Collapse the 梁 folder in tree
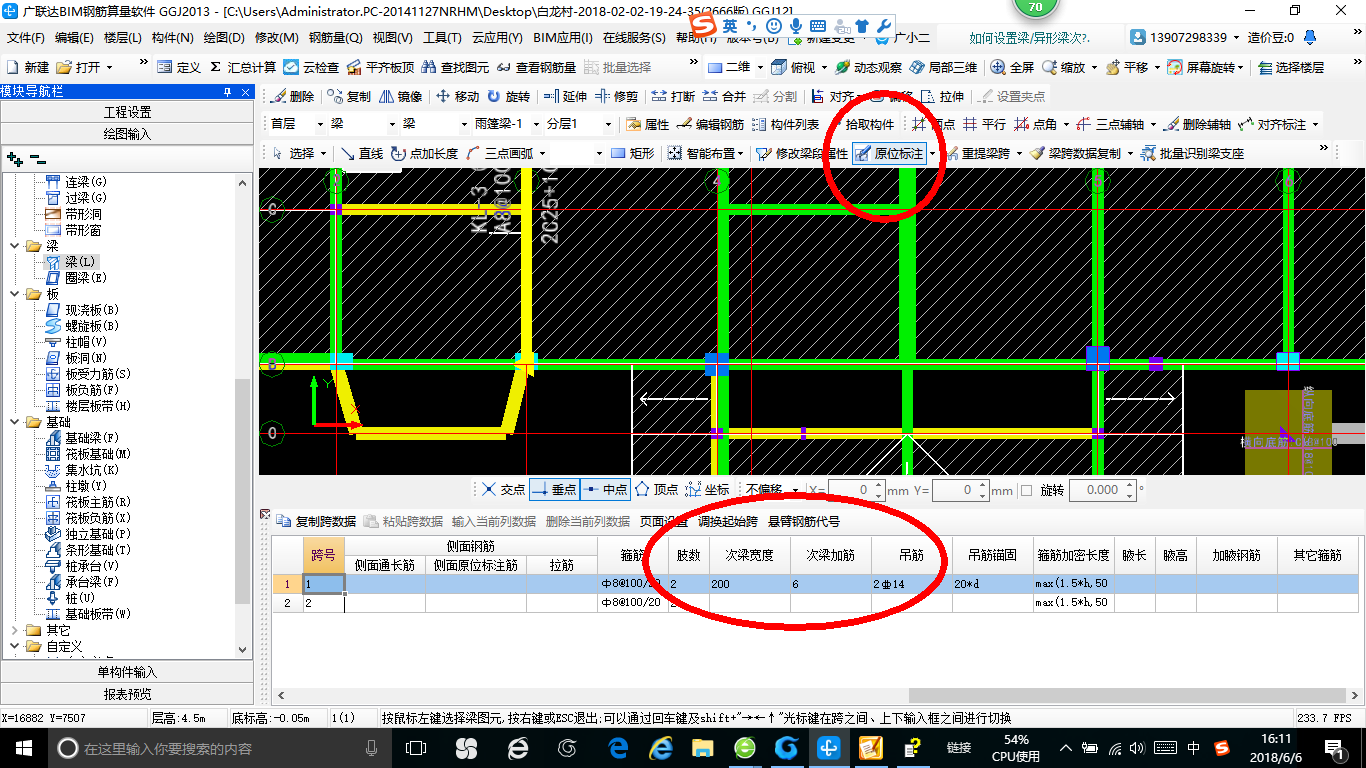 pyautogui.click(x=15, y=246)
